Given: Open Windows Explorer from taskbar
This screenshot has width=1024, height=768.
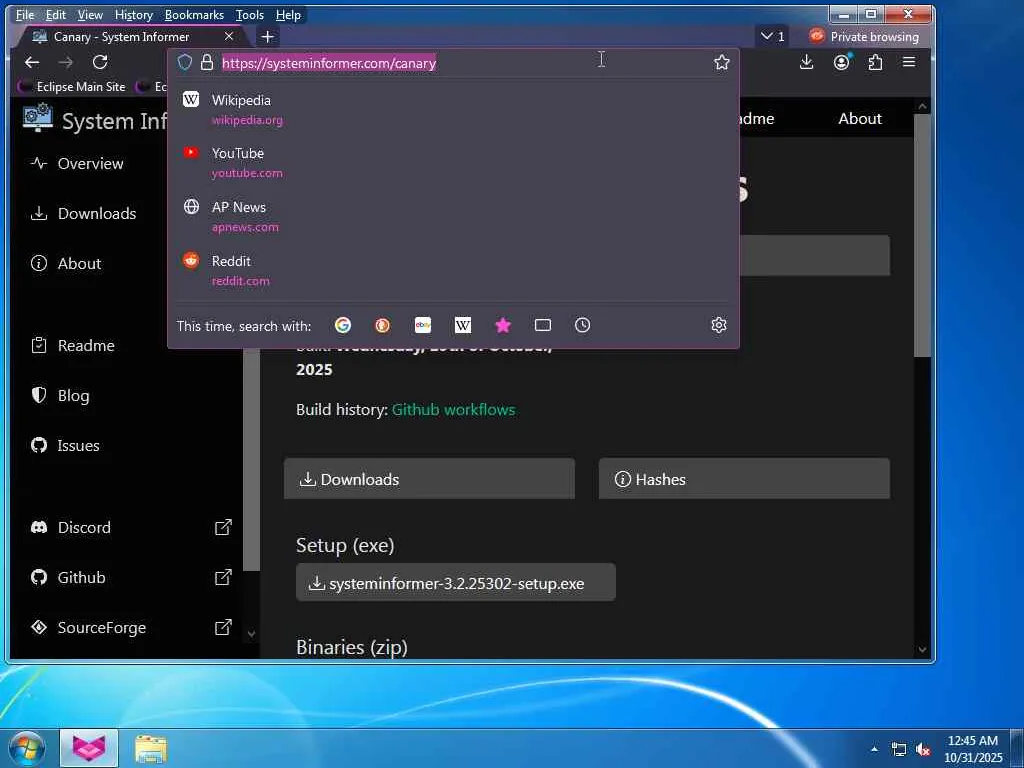Looking at the screenshot, I should (x=151, y=749).
